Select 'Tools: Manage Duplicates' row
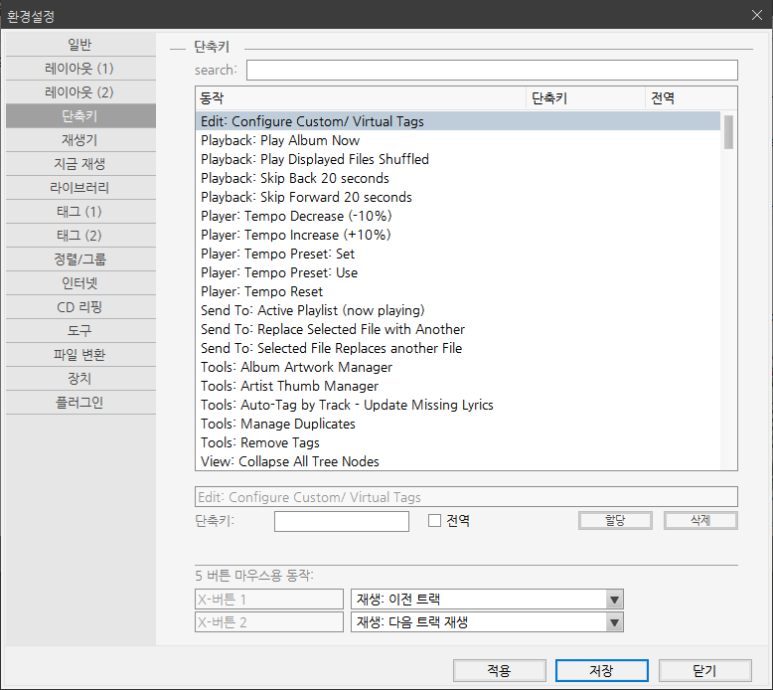The height and width of the screenshot is (690, 773). pos(458,424)
